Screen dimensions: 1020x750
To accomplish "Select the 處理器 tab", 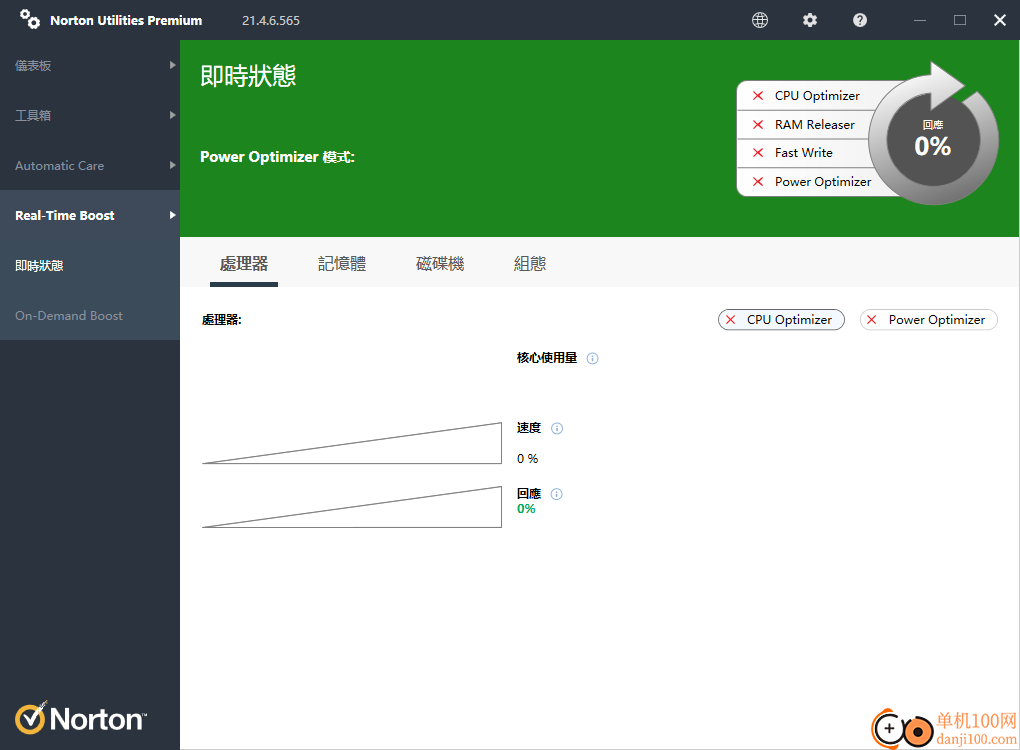I will coord(244,264).
